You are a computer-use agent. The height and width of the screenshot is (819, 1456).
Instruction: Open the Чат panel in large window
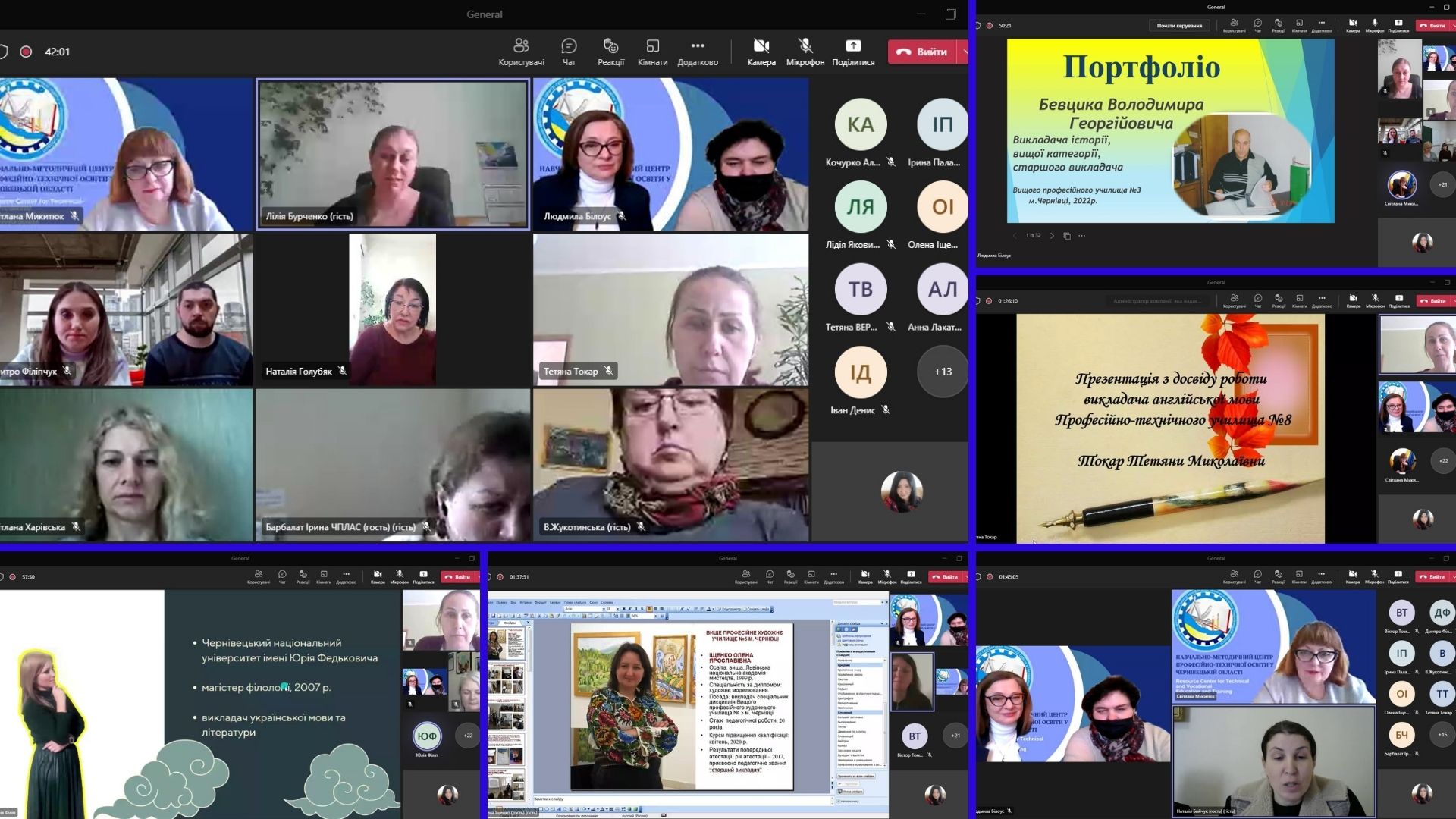tap(569, 51)
